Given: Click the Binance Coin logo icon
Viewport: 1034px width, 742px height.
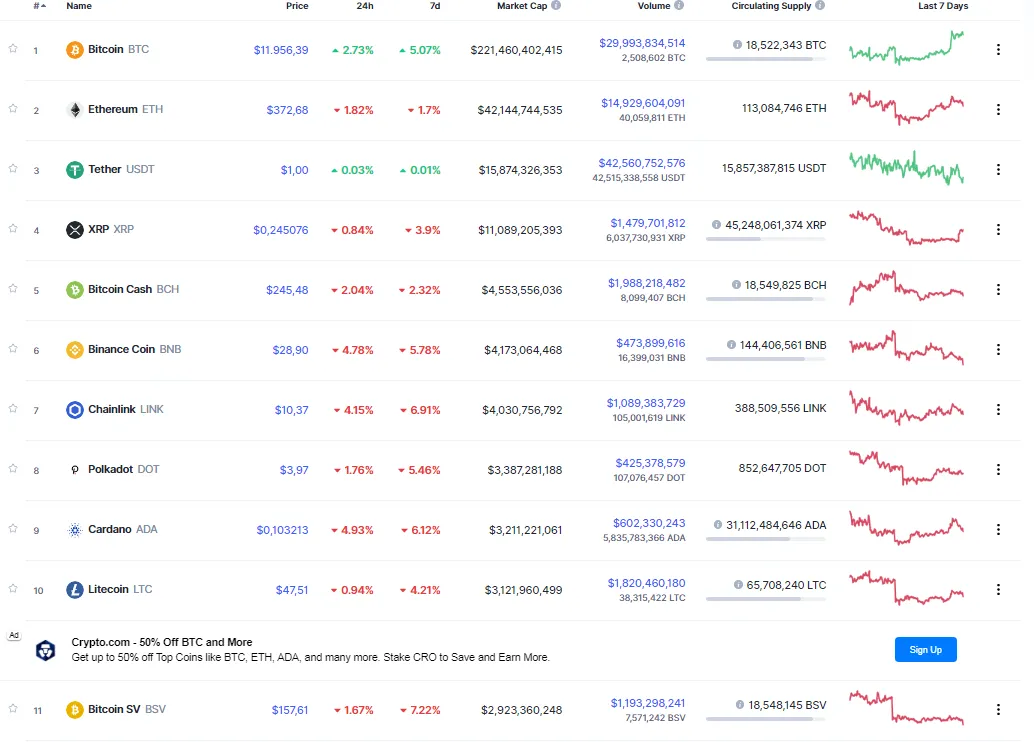Looking at the screenshot, I should tap(75, 350).
